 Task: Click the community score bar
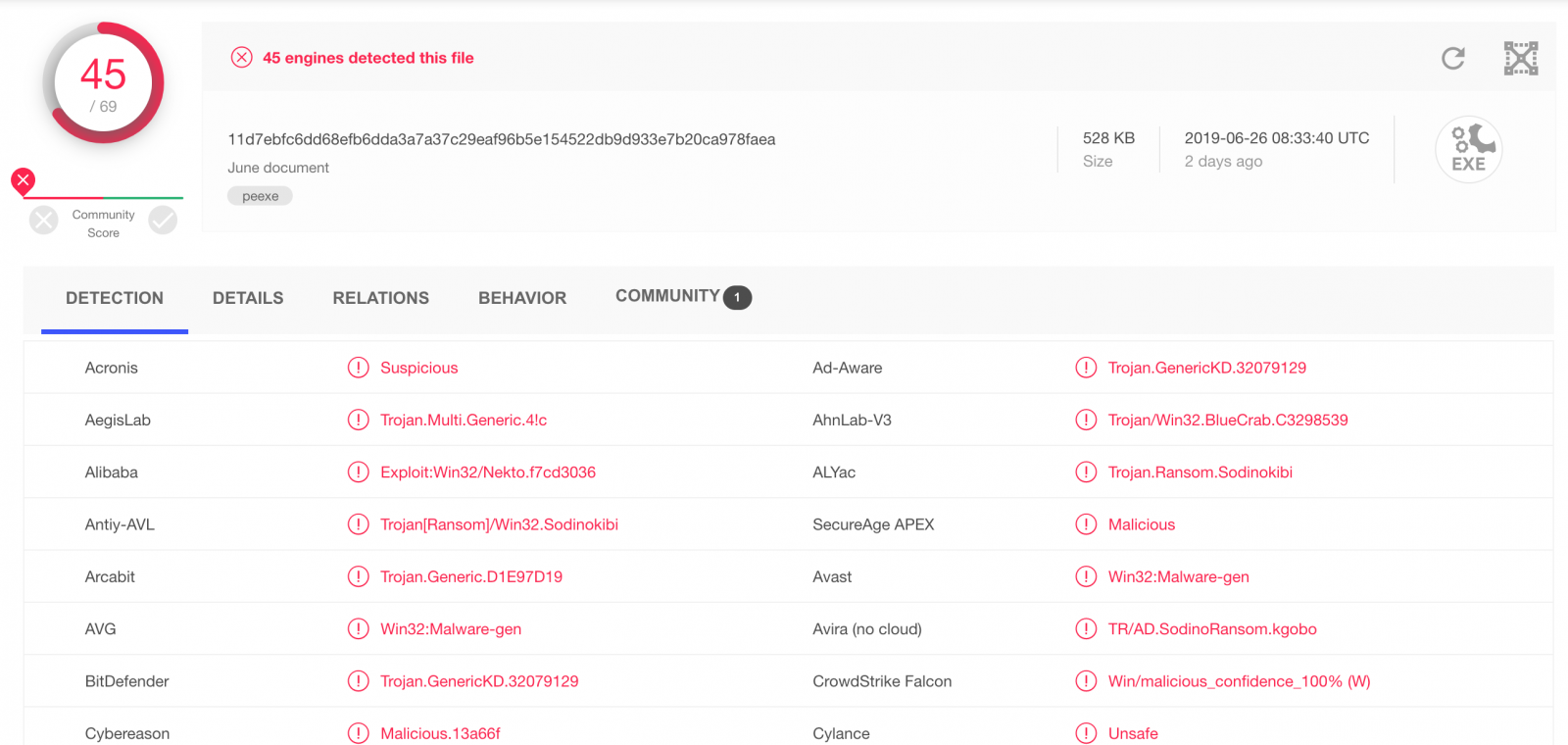click(103, 198)
